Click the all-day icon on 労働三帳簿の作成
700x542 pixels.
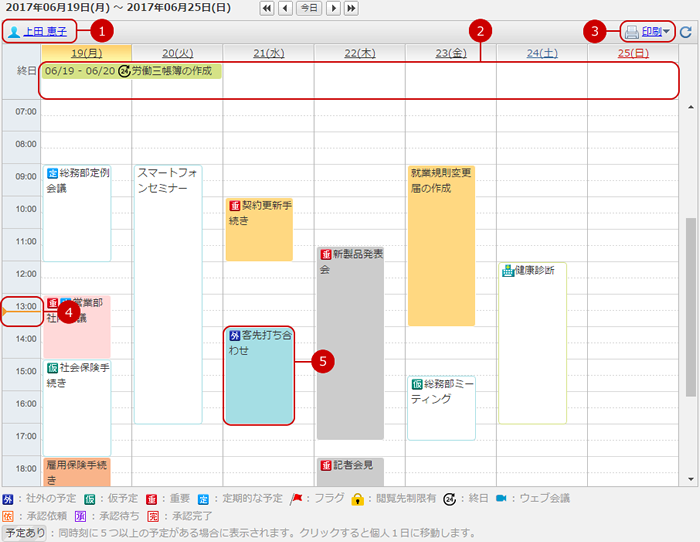(124, 72)
